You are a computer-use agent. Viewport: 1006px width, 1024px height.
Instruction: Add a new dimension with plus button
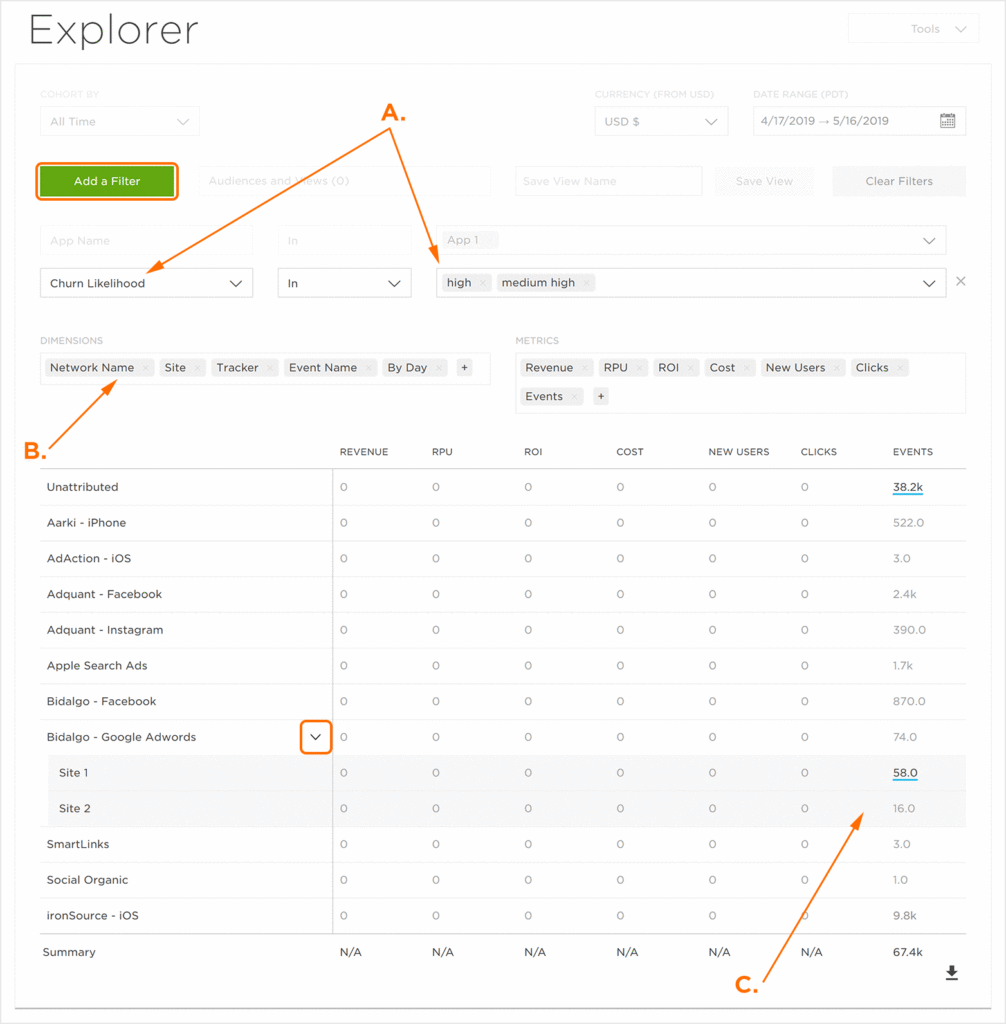[464, 368]
